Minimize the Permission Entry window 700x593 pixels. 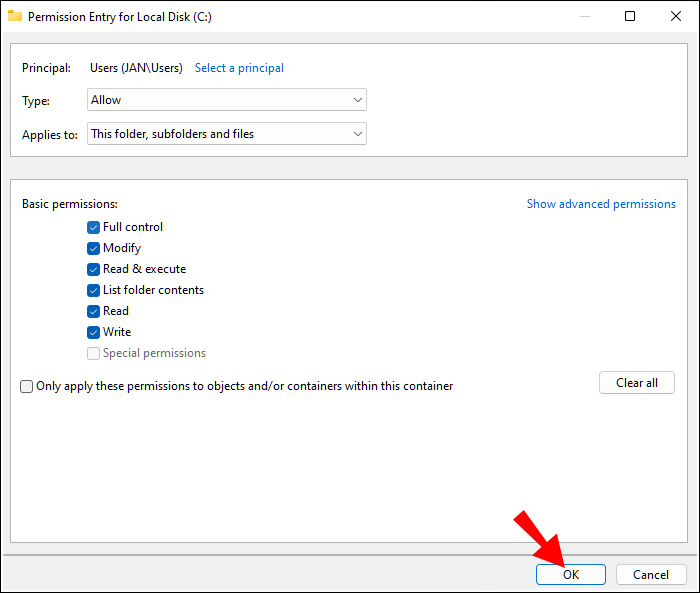tap(585, 17)
